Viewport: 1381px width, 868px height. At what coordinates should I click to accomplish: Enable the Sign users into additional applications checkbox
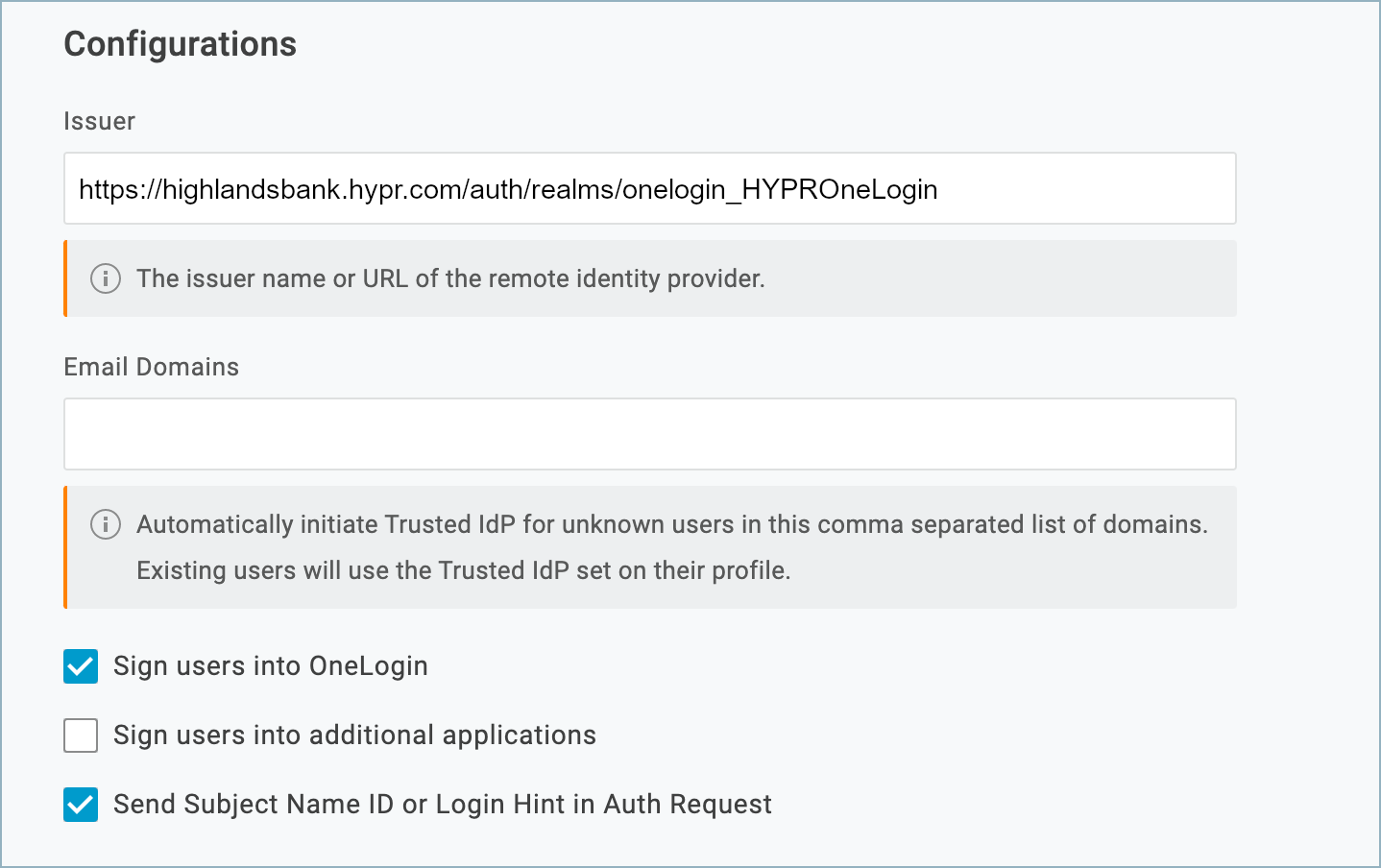pyautogui.click(x=81, y=735)
